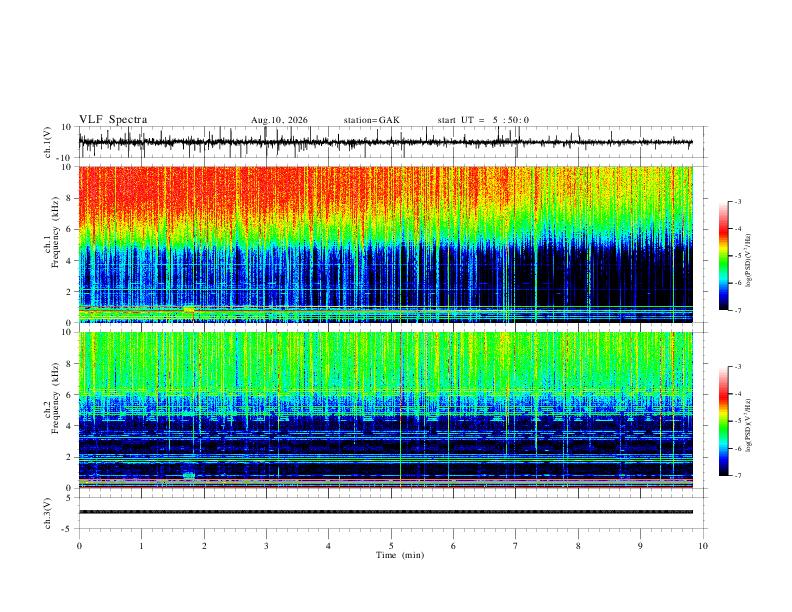
Task: Click the time axis tick label '0'
Action: pos(79,546)
